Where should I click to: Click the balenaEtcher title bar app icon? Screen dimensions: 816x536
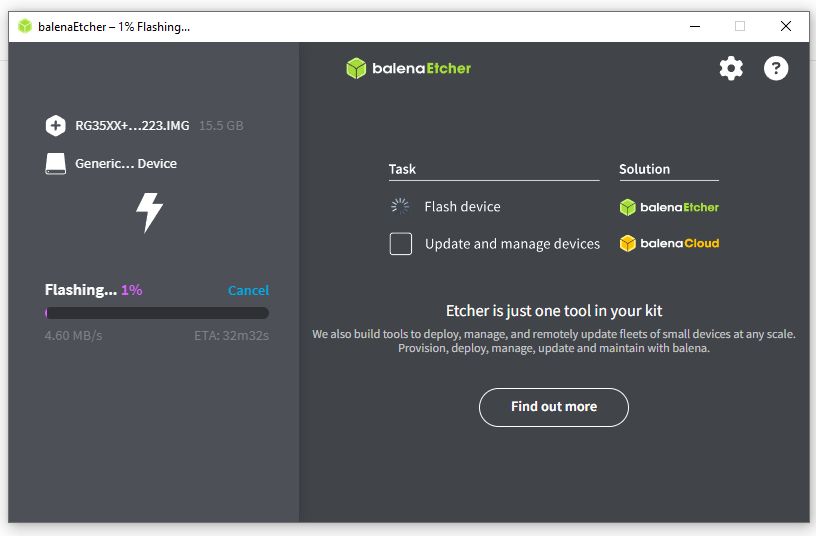pos(25,27)
